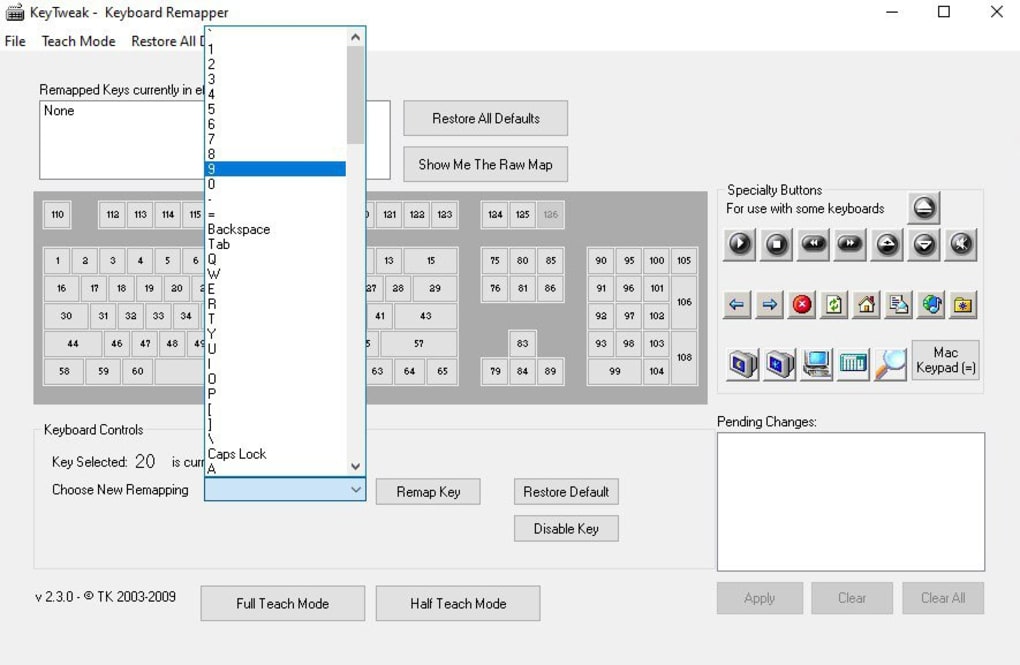Click the Eject specialty button
The width and height of the screenshot is (1020, 665).
(x=924, y=208)
